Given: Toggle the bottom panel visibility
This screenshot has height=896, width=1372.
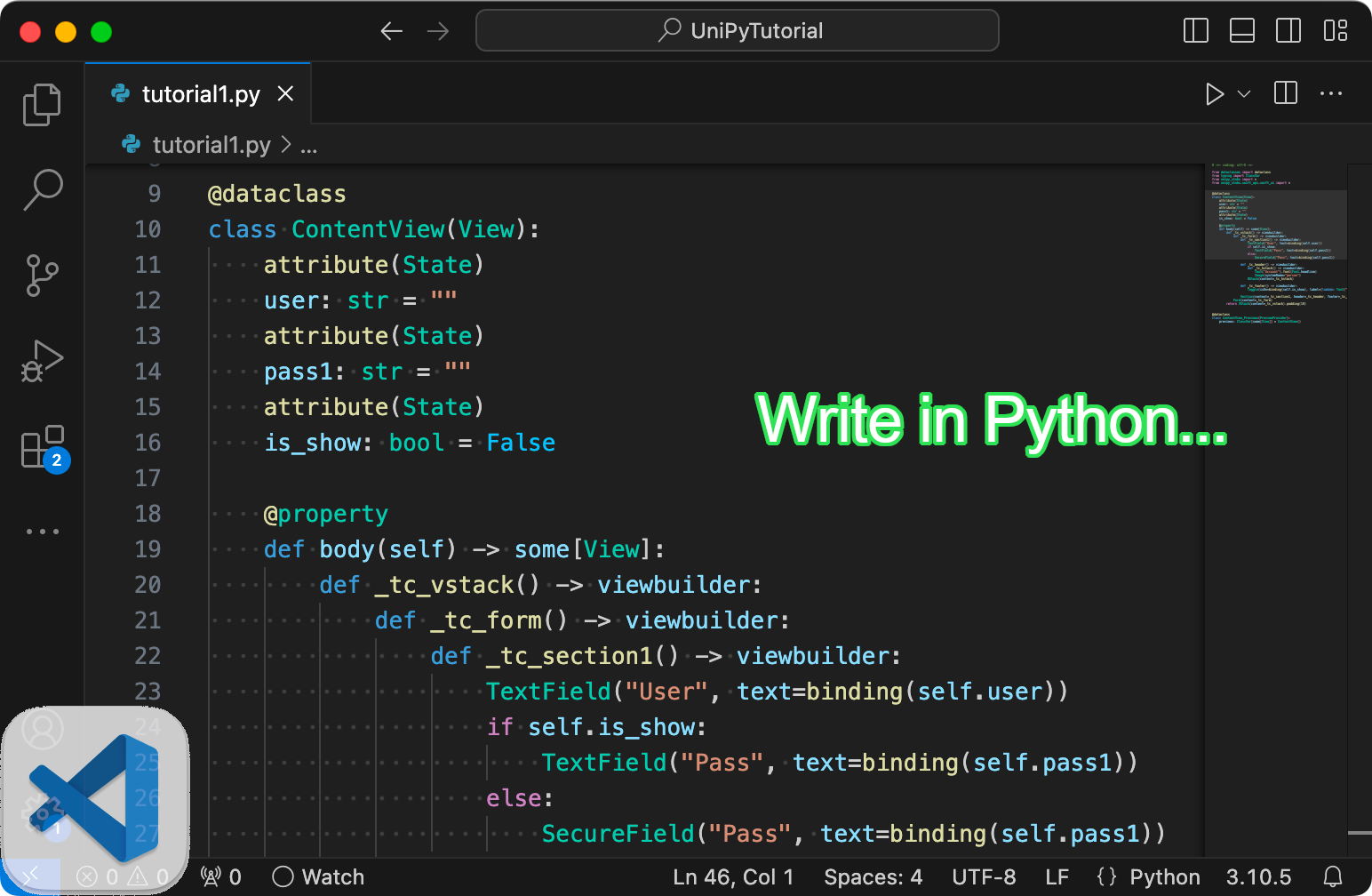Looking at the screenshot, I should [x=1242, y=29].
